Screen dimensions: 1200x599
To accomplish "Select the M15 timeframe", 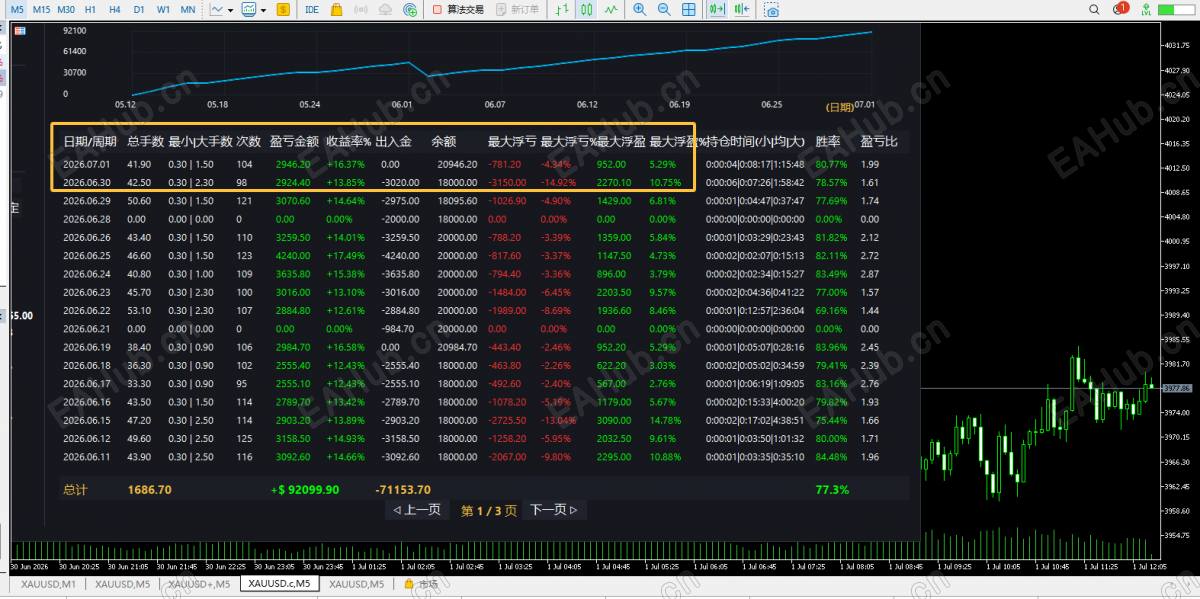I will pos(41,9).
